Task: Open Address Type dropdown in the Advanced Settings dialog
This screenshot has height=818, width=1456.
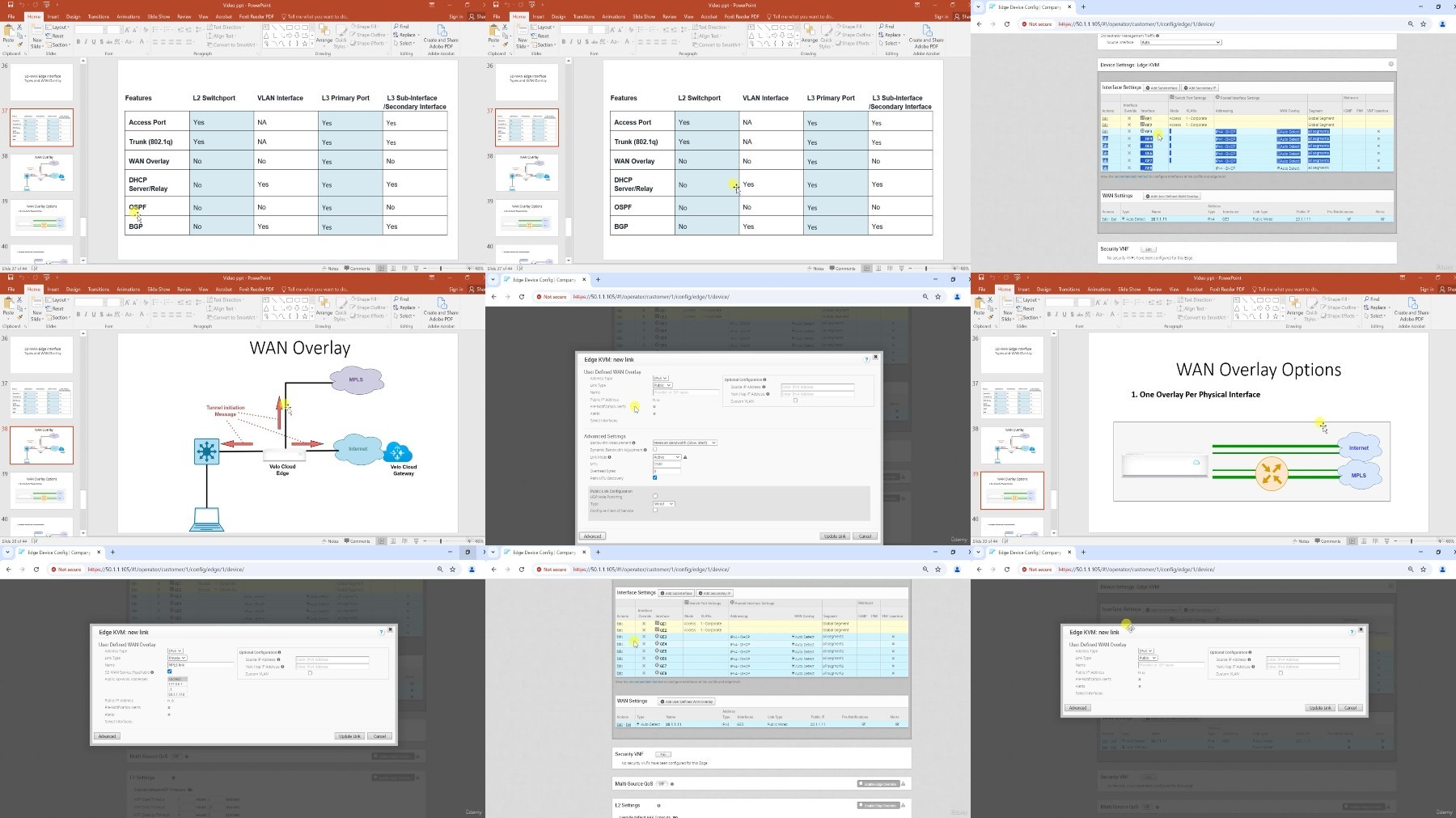Action: 661,378
